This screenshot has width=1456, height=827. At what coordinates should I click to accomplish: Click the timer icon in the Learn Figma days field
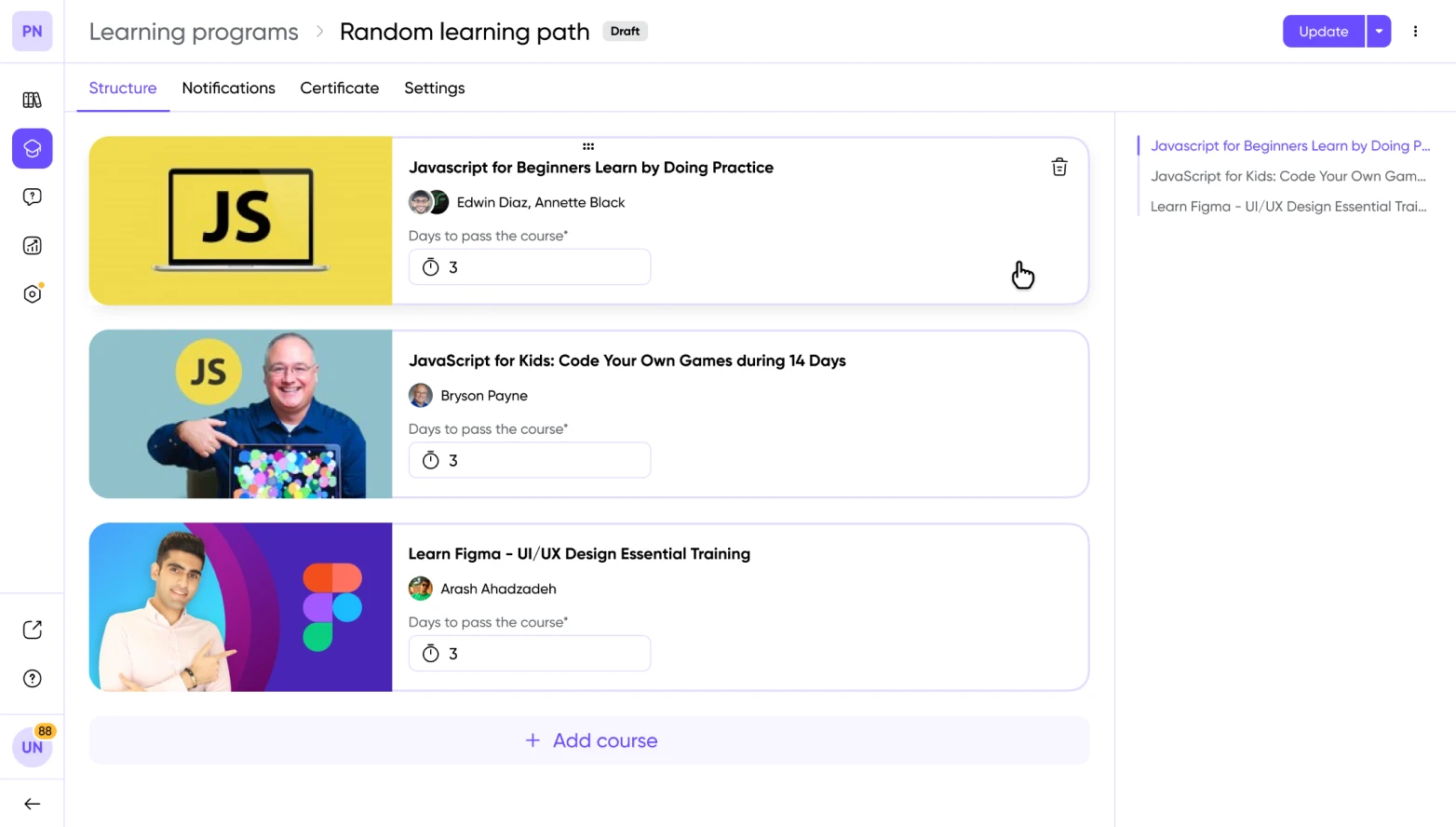pyautogui.click(x=430, y=654)
